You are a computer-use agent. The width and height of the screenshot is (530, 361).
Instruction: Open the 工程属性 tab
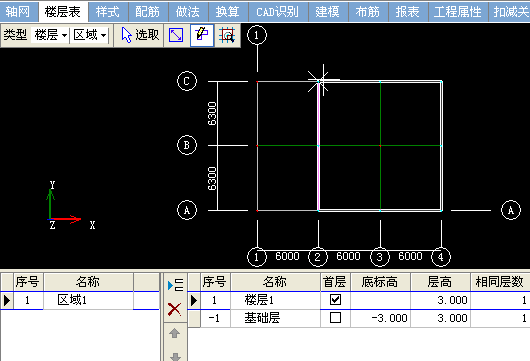click(458, 12)
